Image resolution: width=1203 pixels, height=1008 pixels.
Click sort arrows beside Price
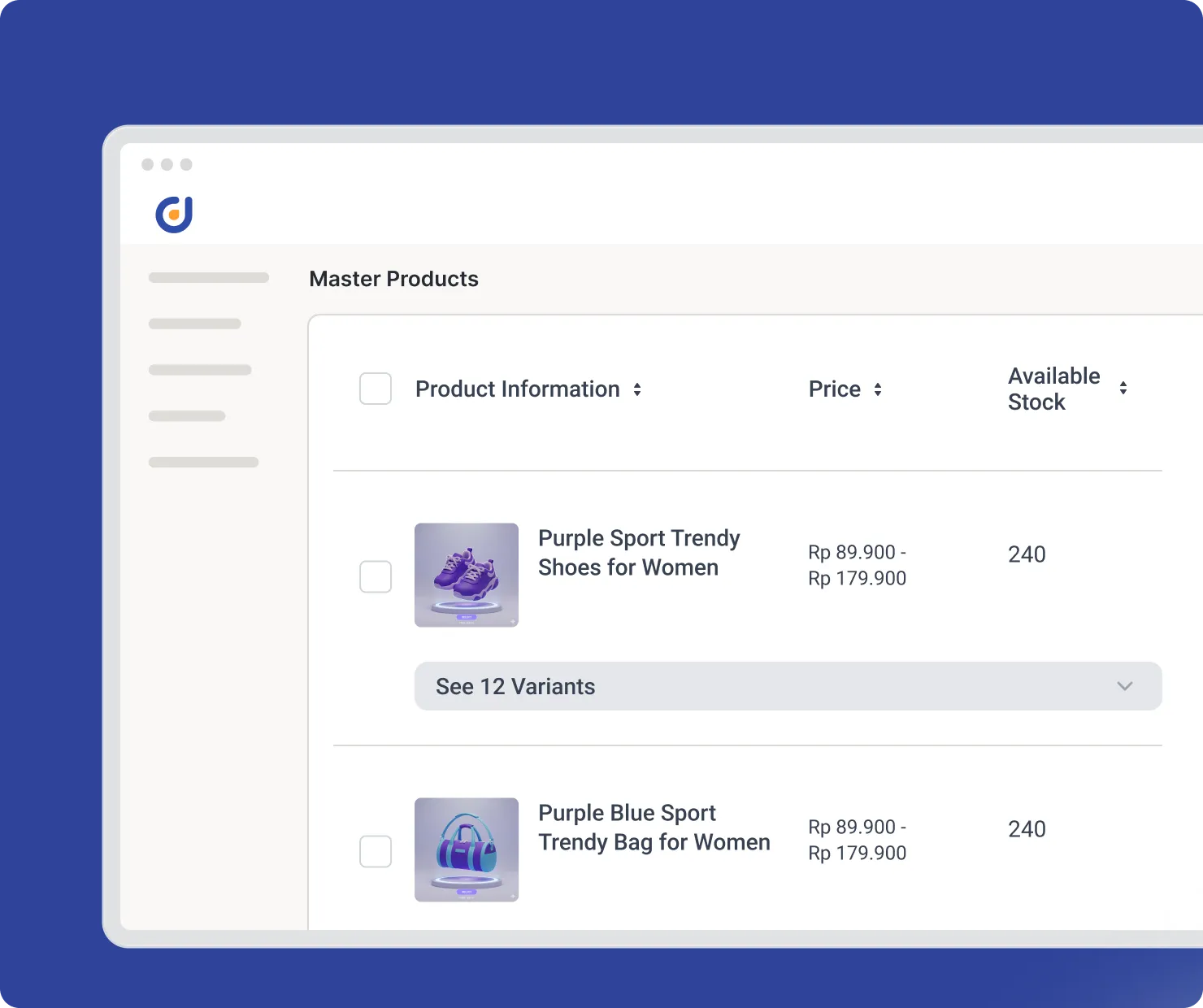[x=878, y=389]
